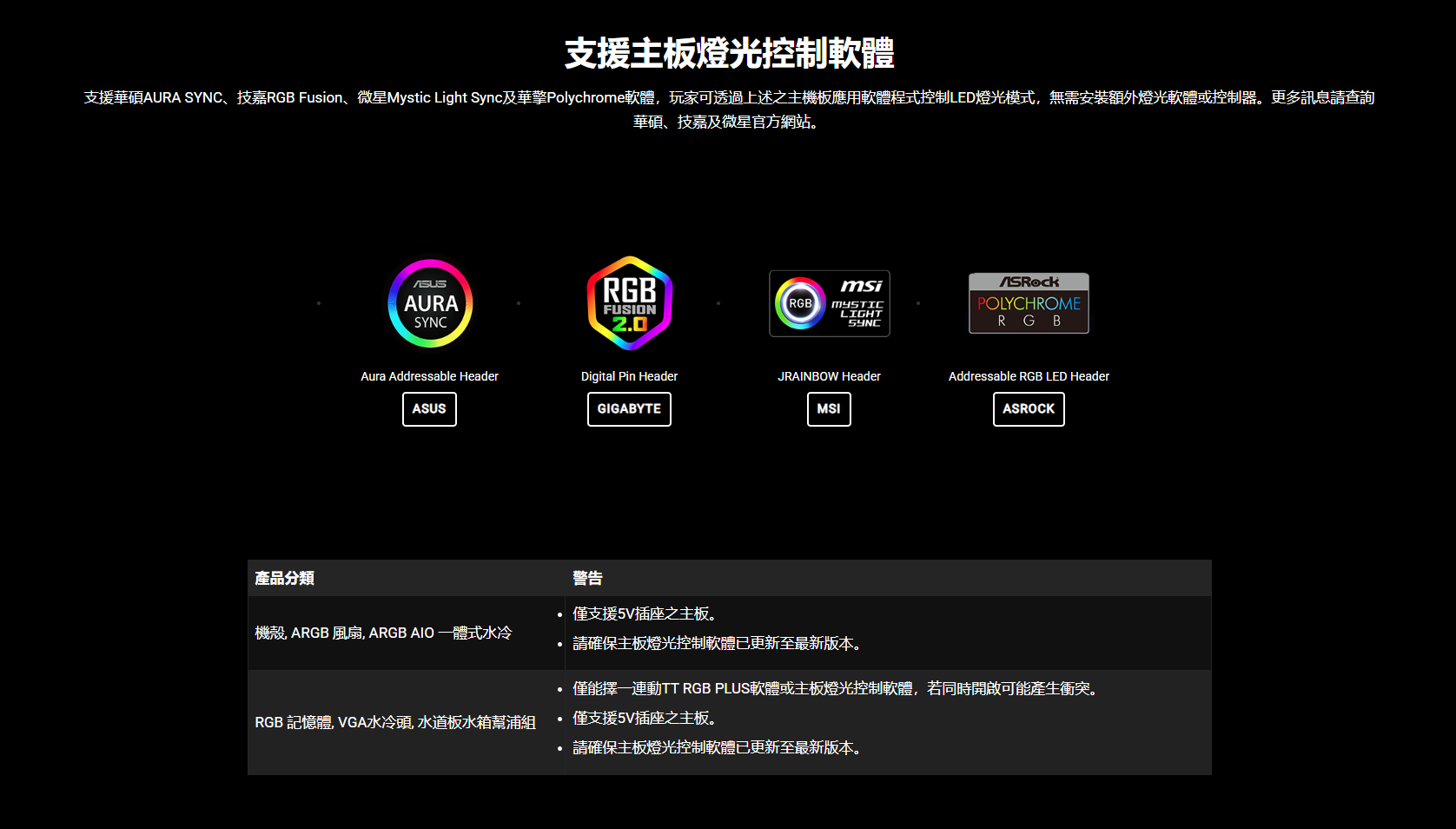This screenshot has height=829, width=1456.
Task: Click the ASRock Polychrome RGB logo
Action: [x=1029, y=303]
